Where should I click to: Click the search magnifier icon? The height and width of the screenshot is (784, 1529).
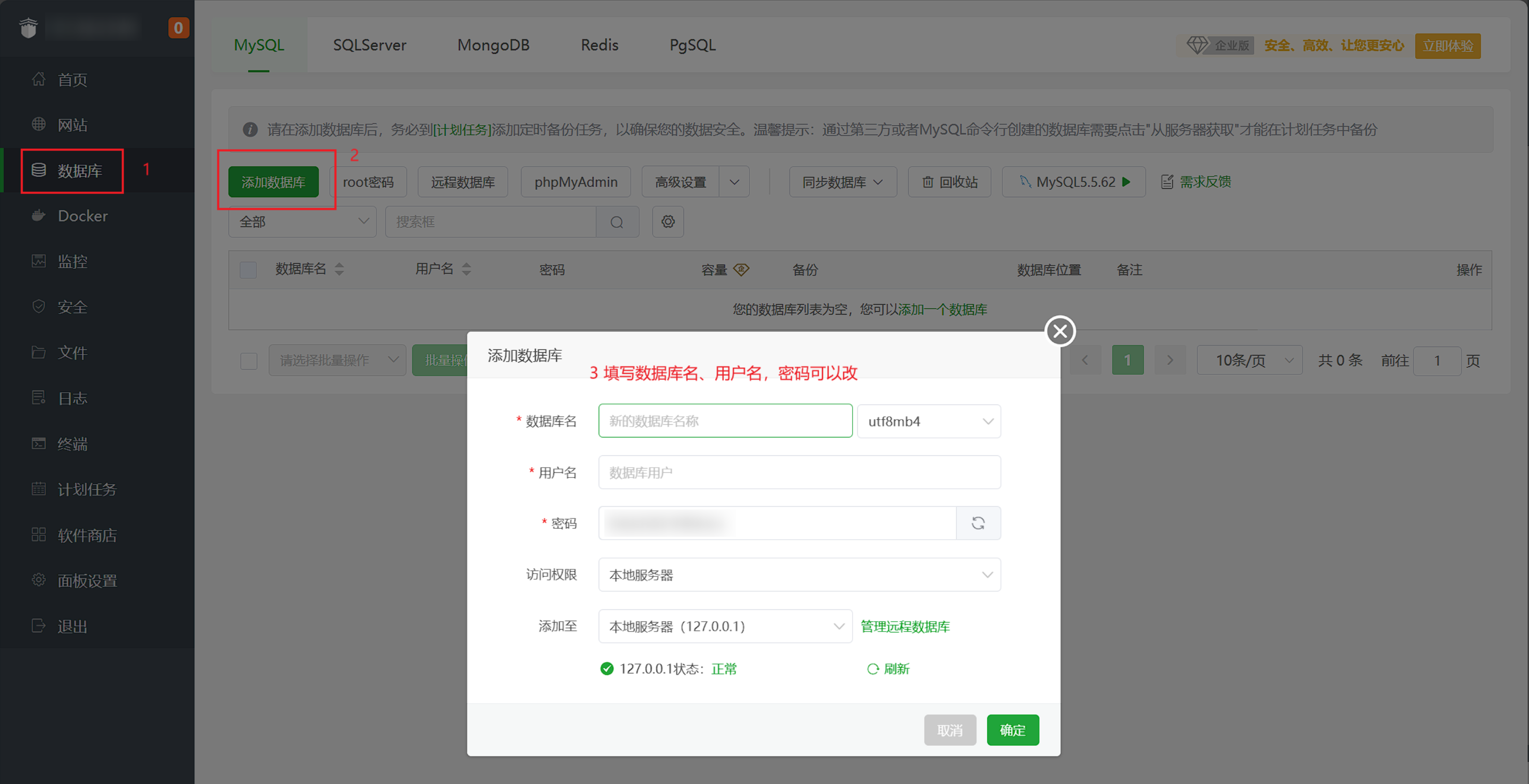point(617,222)
